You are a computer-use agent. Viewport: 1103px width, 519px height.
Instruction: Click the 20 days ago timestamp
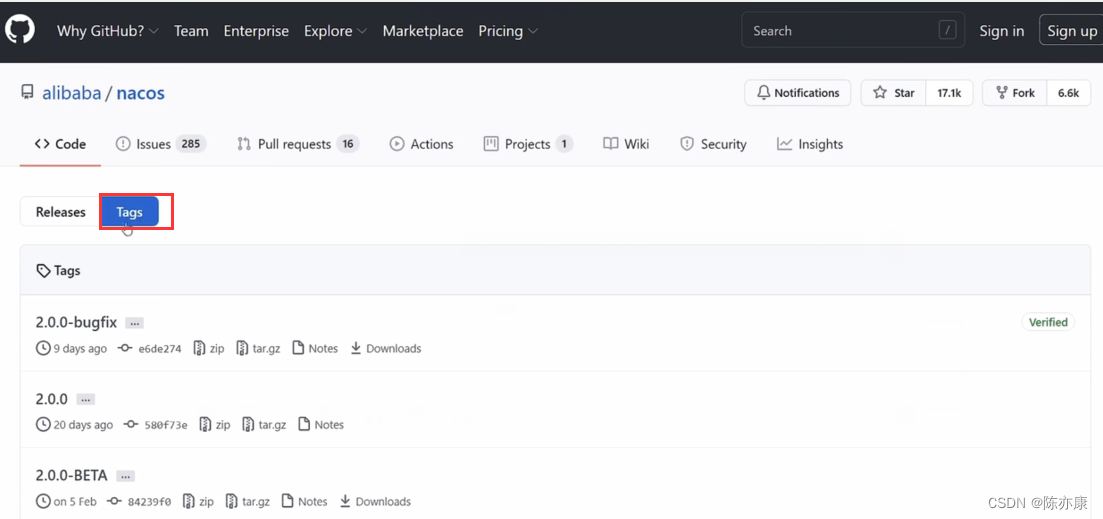tap(75, 425)
